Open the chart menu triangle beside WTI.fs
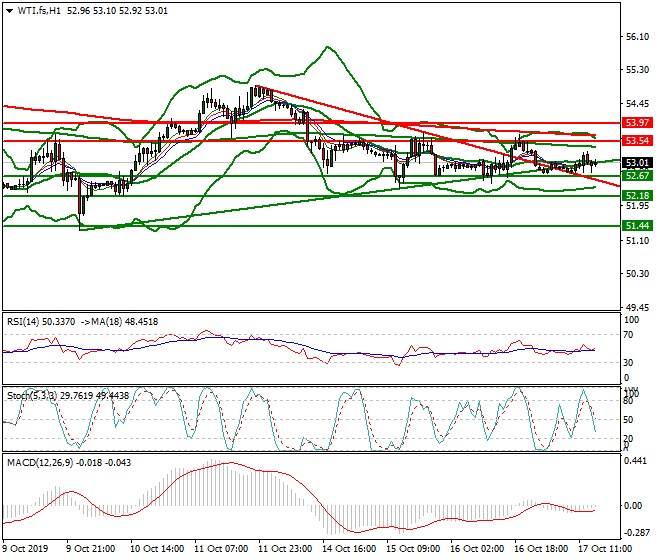 point(10,11)
